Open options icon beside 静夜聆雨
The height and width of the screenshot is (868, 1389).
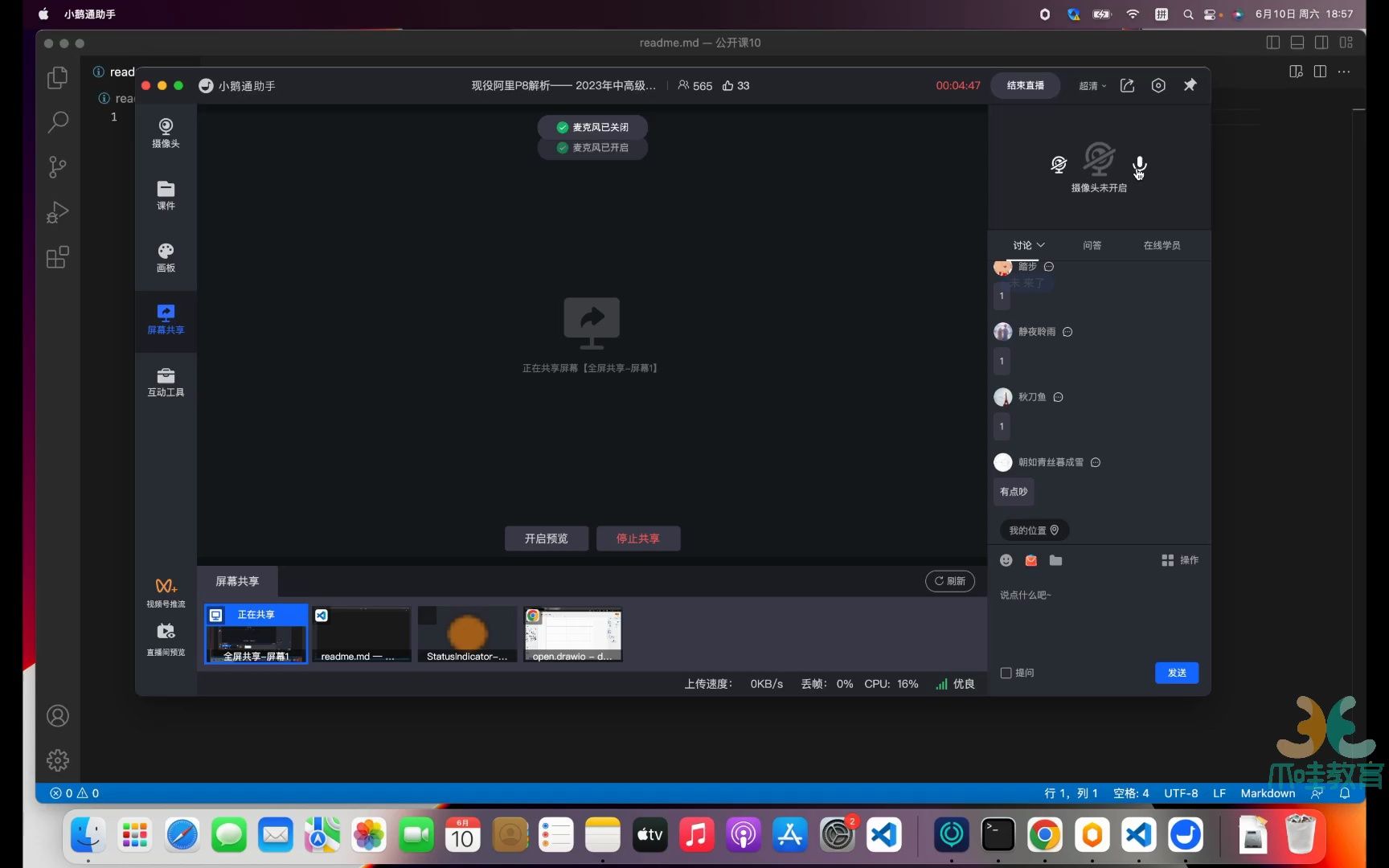1067,332
